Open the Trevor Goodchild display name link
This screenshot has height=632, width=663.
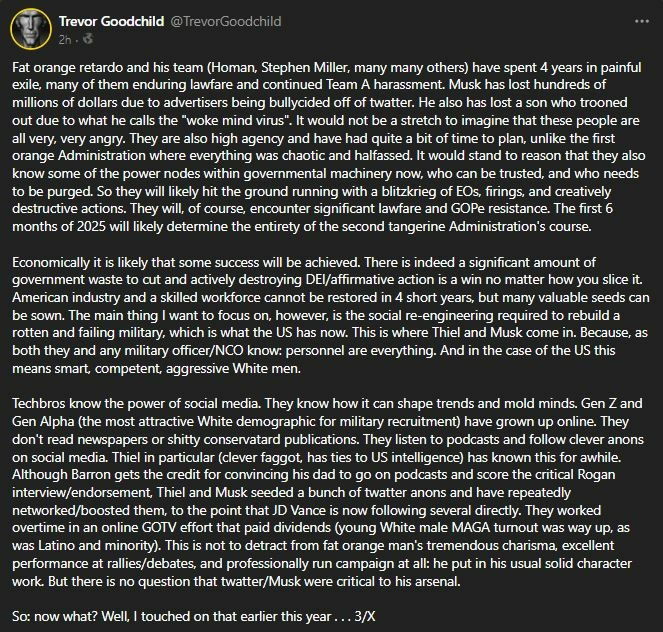point(112,21)
